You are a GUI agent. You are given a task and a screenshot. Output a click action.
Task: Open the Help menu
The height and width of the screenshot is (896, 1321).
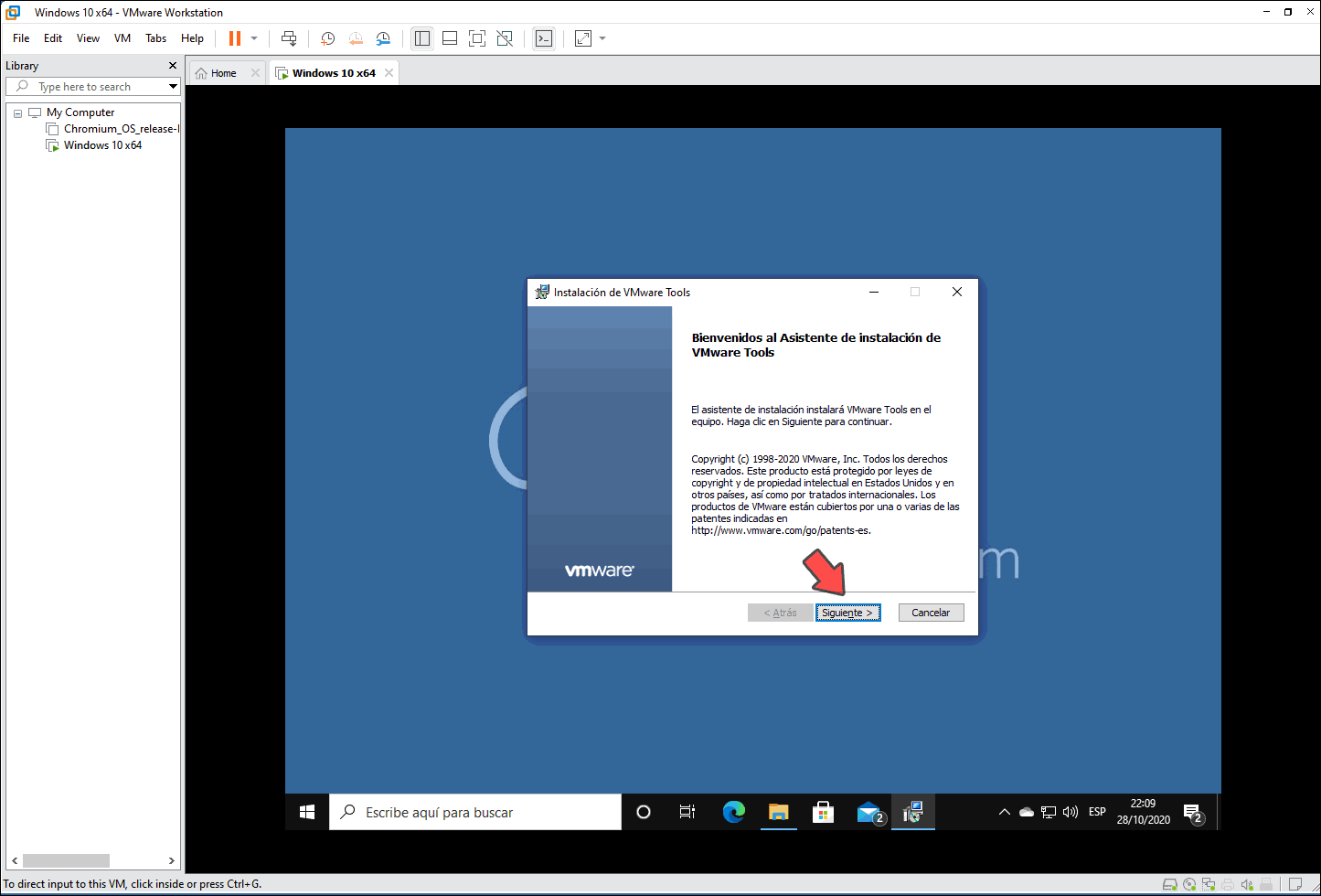(x=192, y=38)
